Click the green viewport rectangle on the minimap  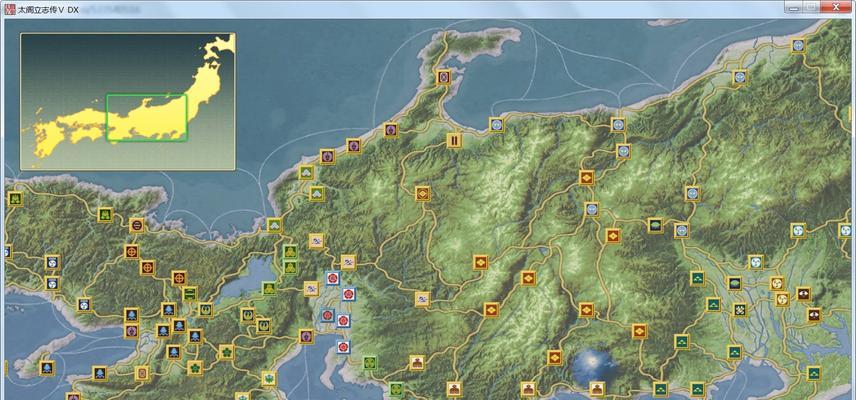tap(147, 117)
